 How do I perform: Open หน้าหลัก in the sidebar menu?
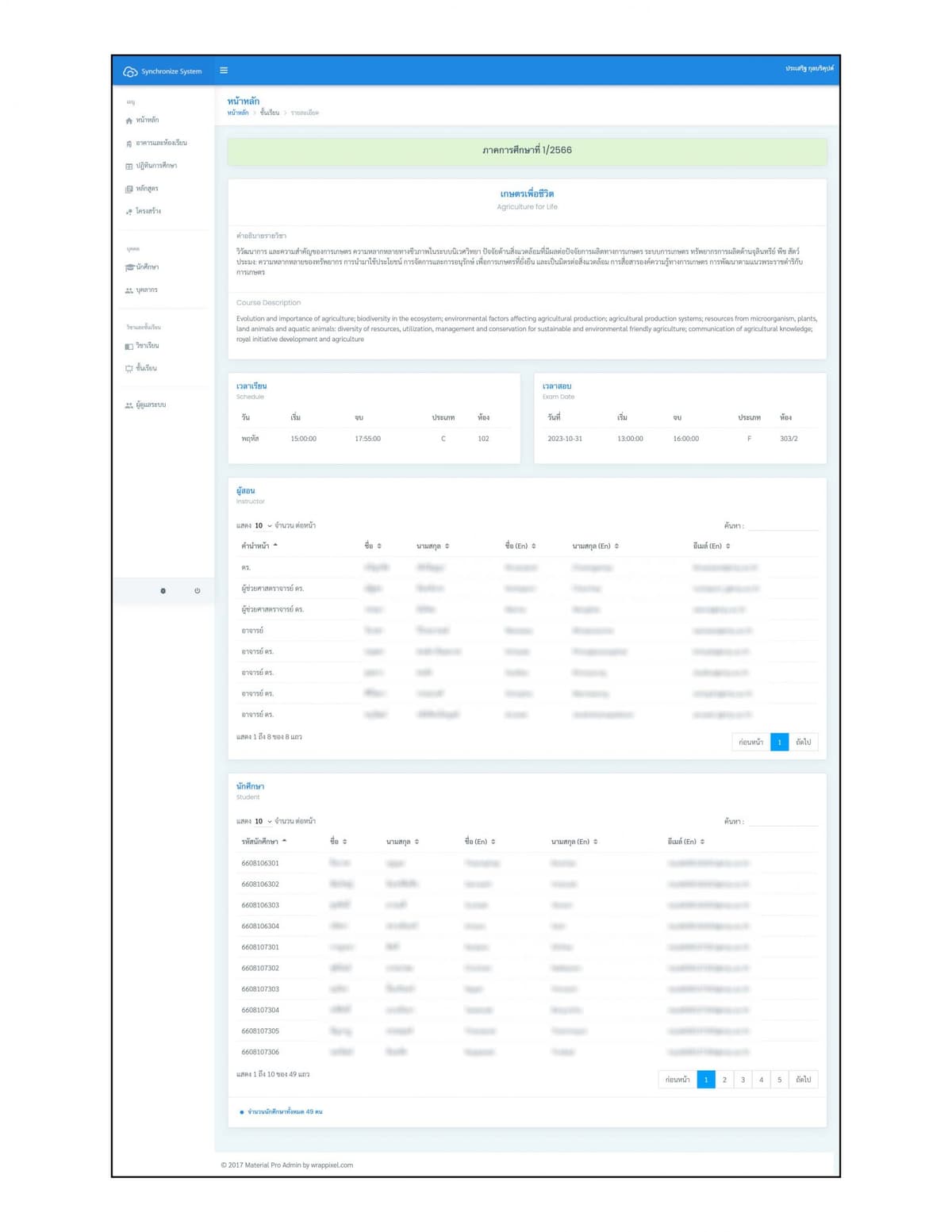point(148,121)
